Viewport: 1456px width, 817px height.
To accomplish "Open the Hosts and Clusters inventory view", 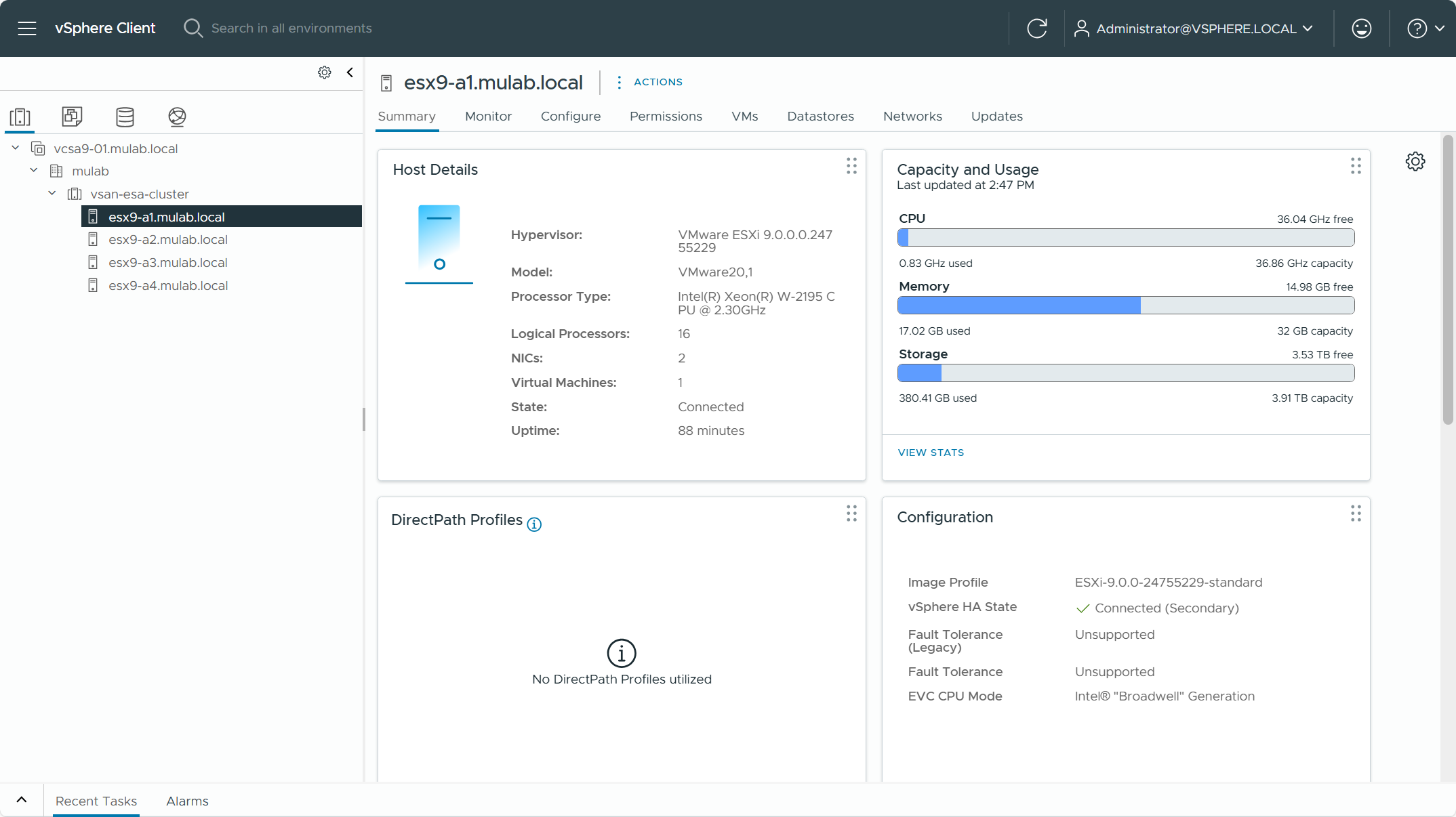I will click(20, 117).
